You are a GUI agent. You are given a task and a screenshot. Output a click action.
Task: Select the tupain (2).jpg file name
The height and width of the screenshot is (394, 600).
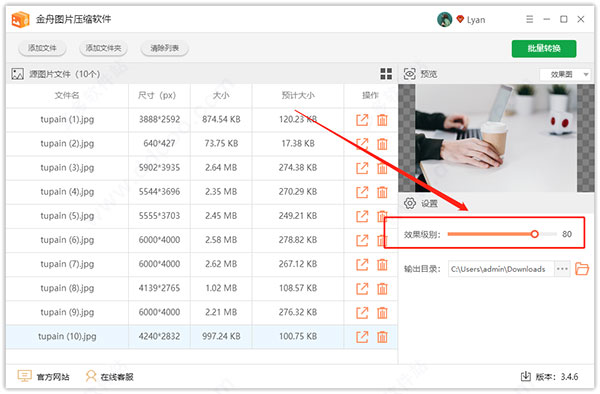tap(67, 144)
